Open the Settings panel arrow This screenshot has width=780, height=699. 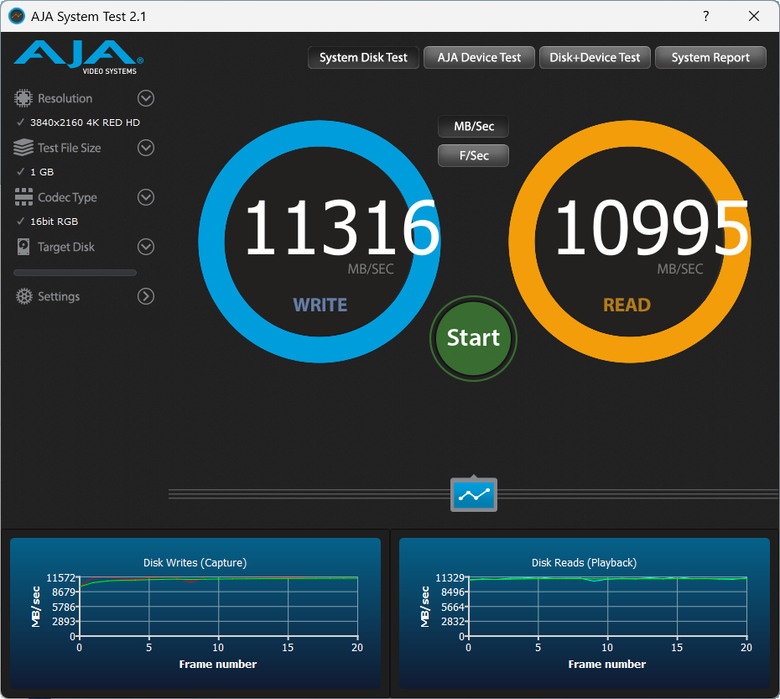(146, 296)
